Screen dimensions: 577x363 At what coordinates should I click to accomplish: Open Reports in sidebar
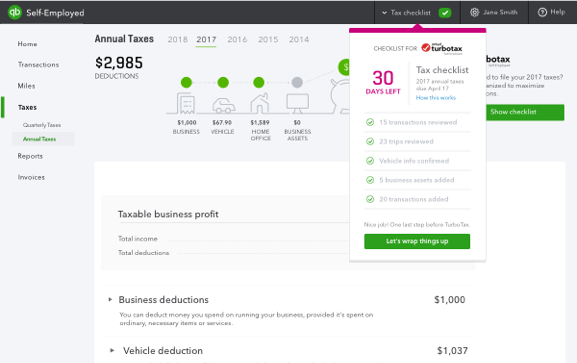click(x=30, y=156)
